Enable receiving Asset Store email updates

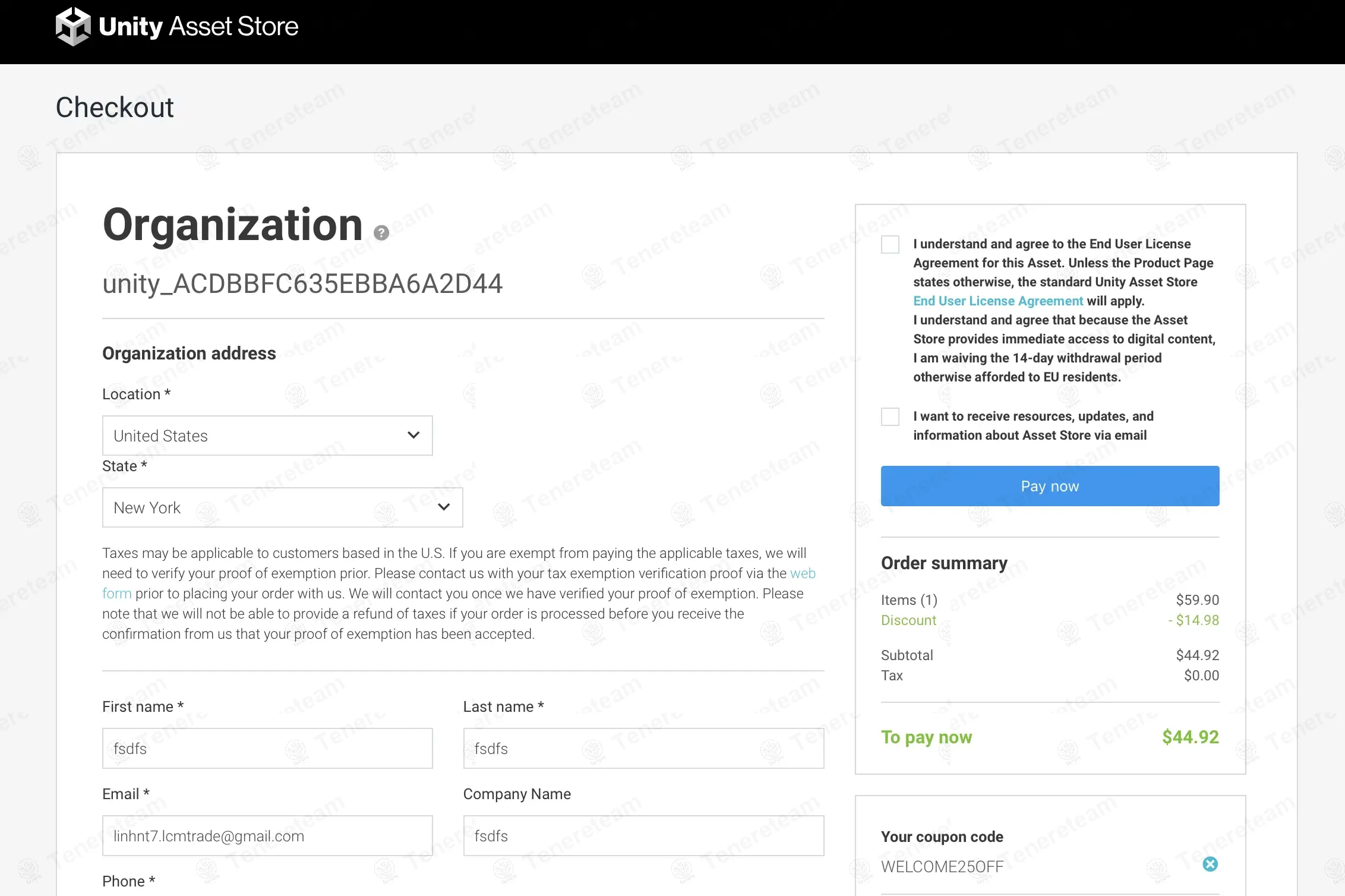click(889, 417)
